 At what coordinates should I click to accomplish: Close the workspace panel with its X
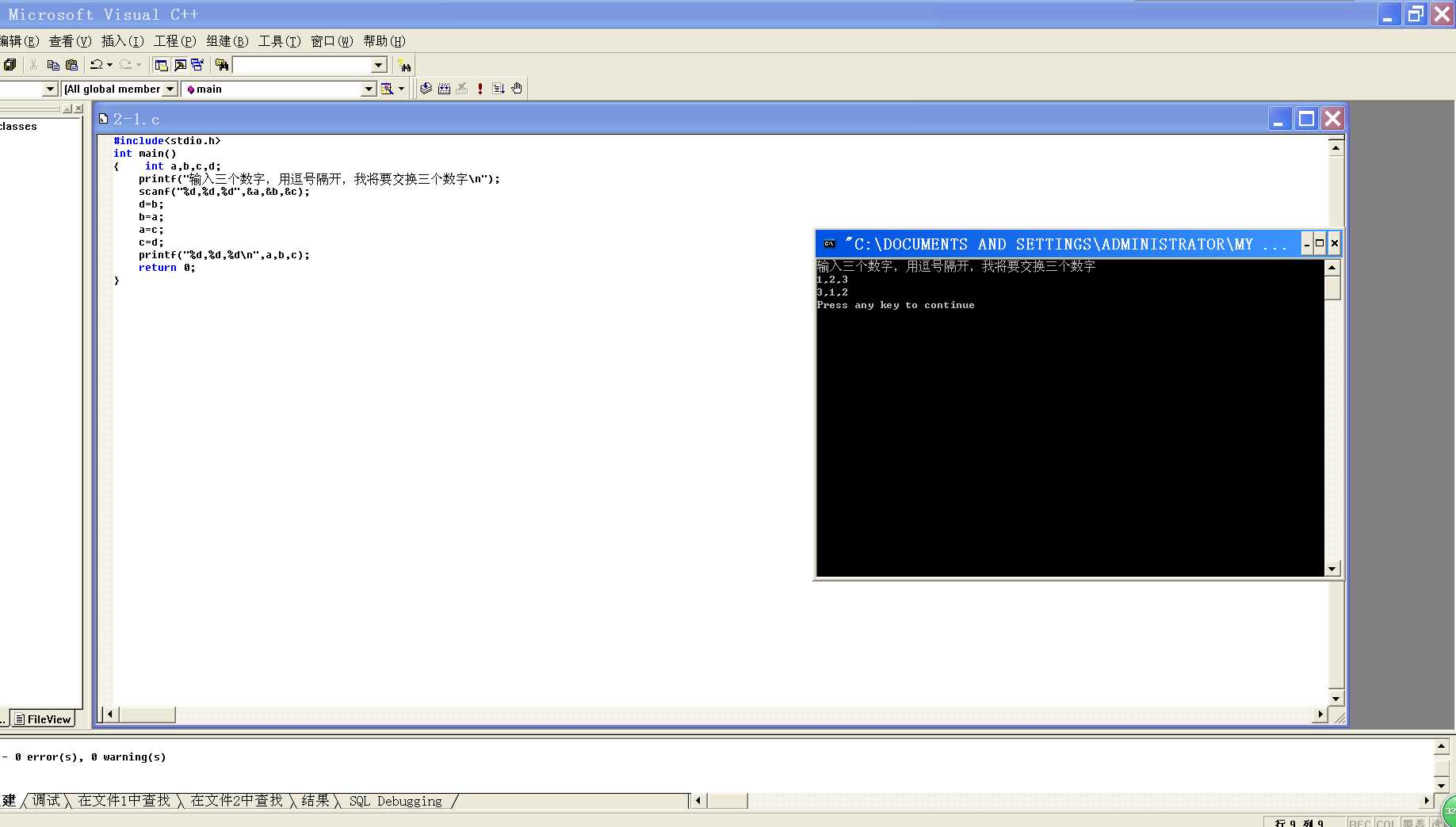[x=78, y=109]
